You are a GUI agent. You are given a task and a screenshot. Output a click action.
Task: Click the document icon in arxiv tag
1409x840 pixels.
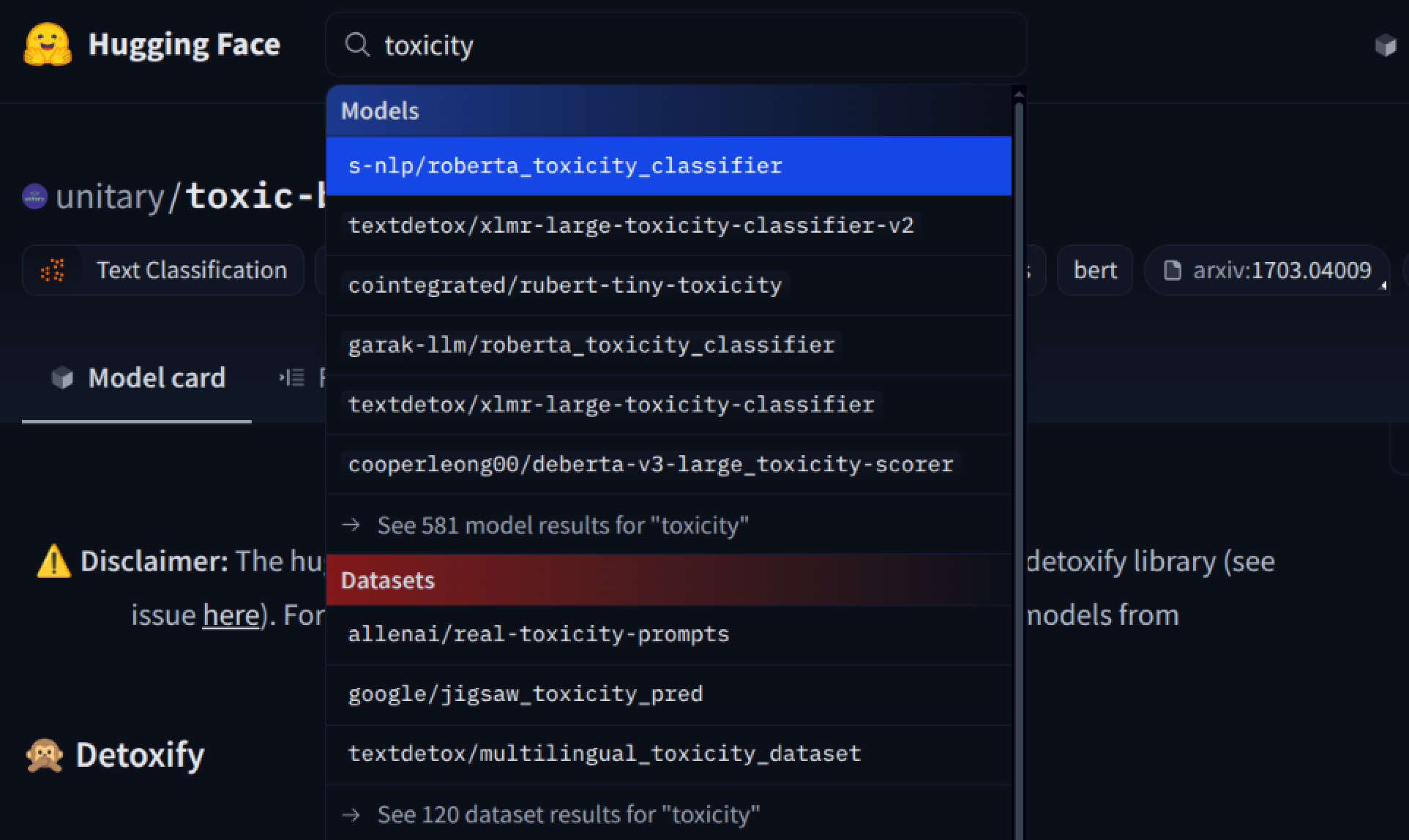(x=1173, y=271)
